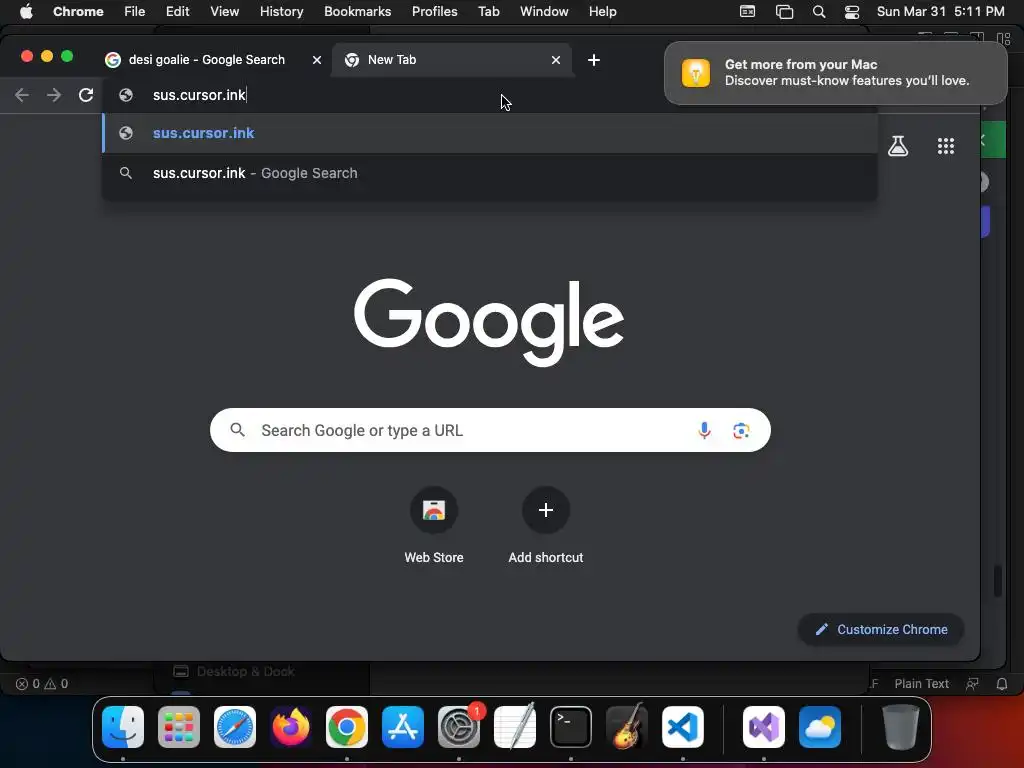Launch Safari from the Dock
This screenshot has height=768, width=1024.
[235, 727]
